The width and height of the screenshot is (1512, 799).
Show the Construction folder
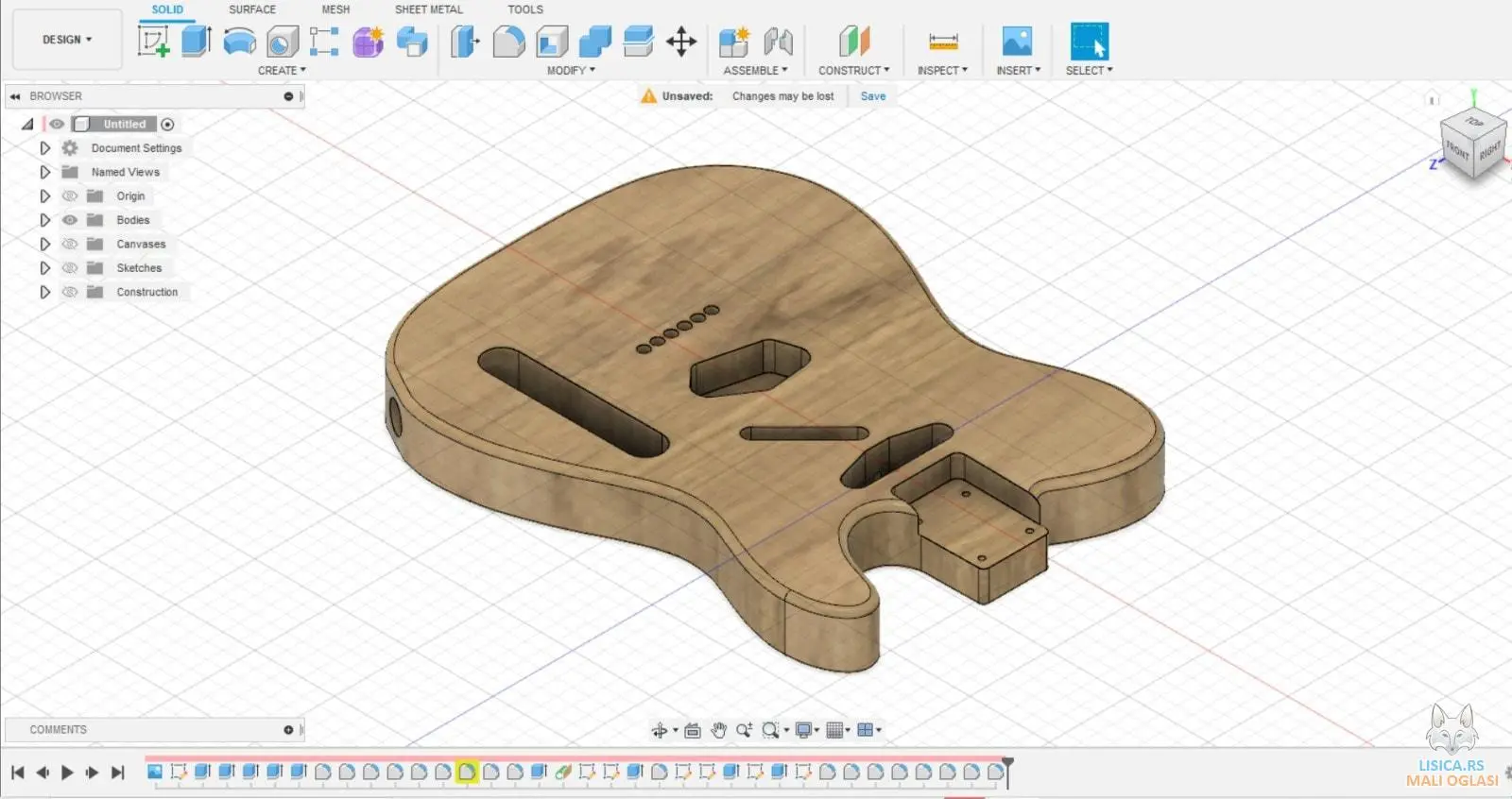69,293
